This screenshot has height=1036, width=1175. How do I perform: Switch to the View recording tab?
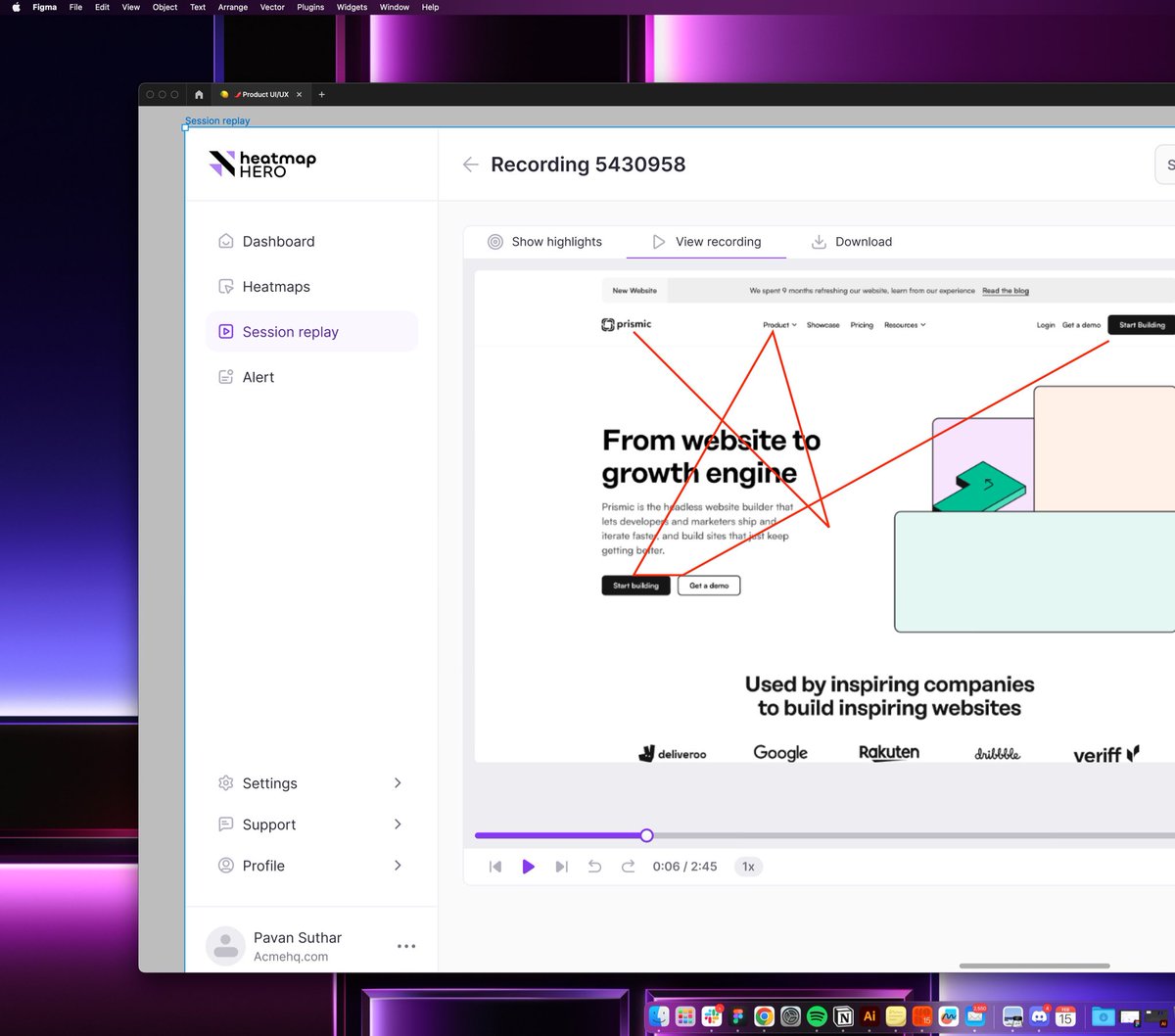click(706, 242)
